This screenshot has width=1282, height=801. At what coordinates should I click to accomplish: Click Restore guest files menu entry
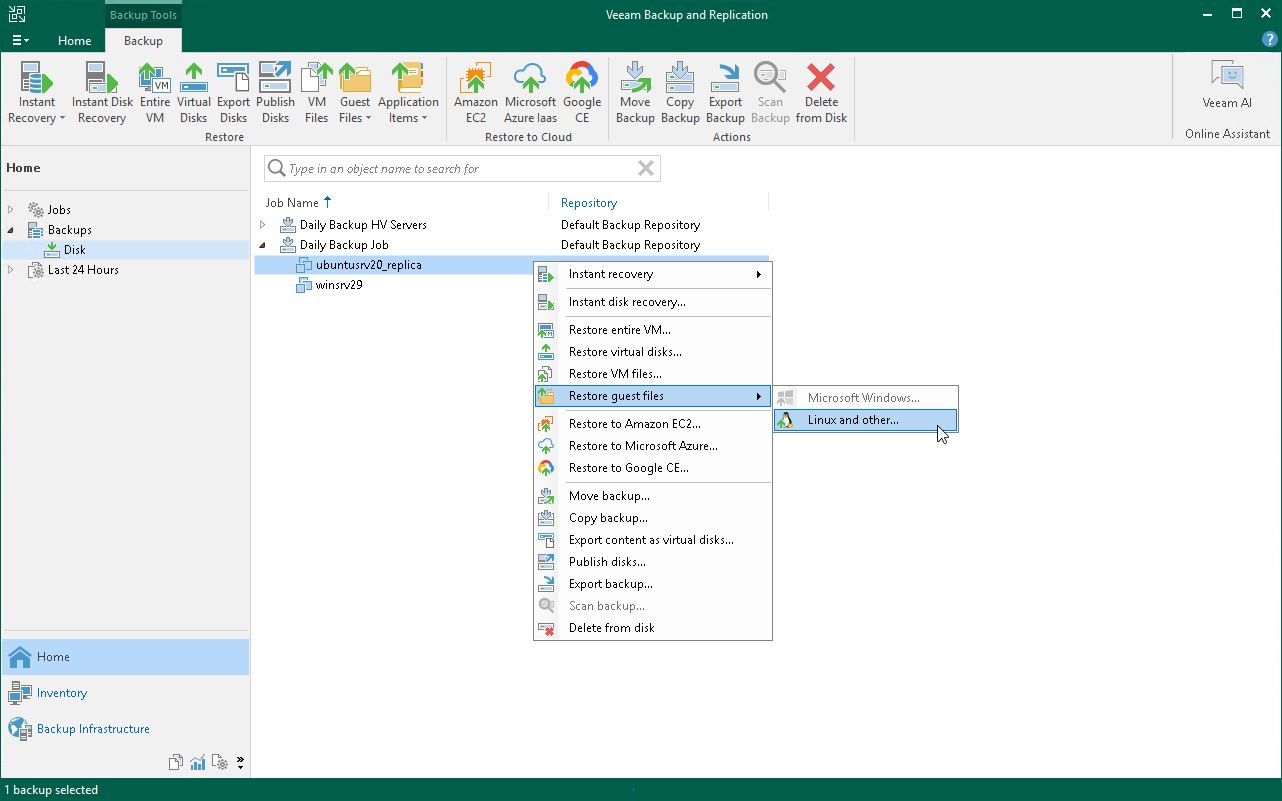tap(653, 396)
